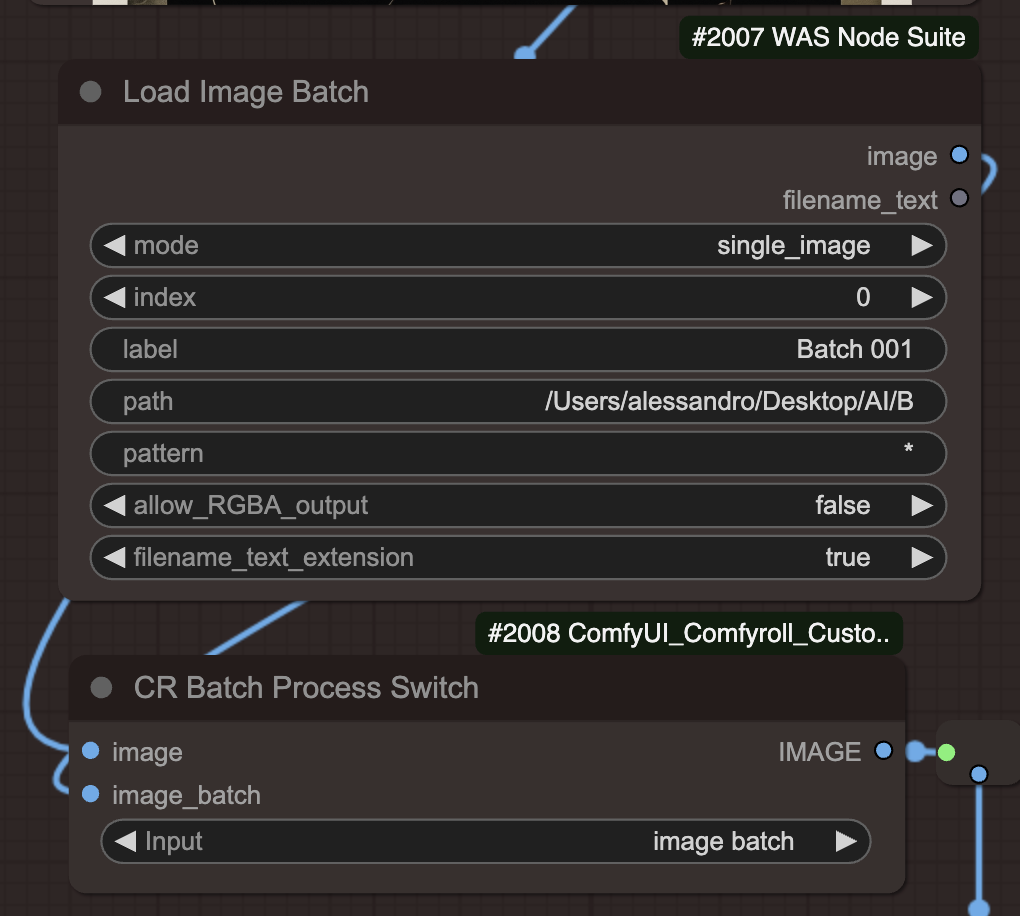Image resolution: width=1020 pixels, height=916 pixels.
Task: Click the IMAGE output socket of CR Batch Process Switch
Action: coord(883,751)
